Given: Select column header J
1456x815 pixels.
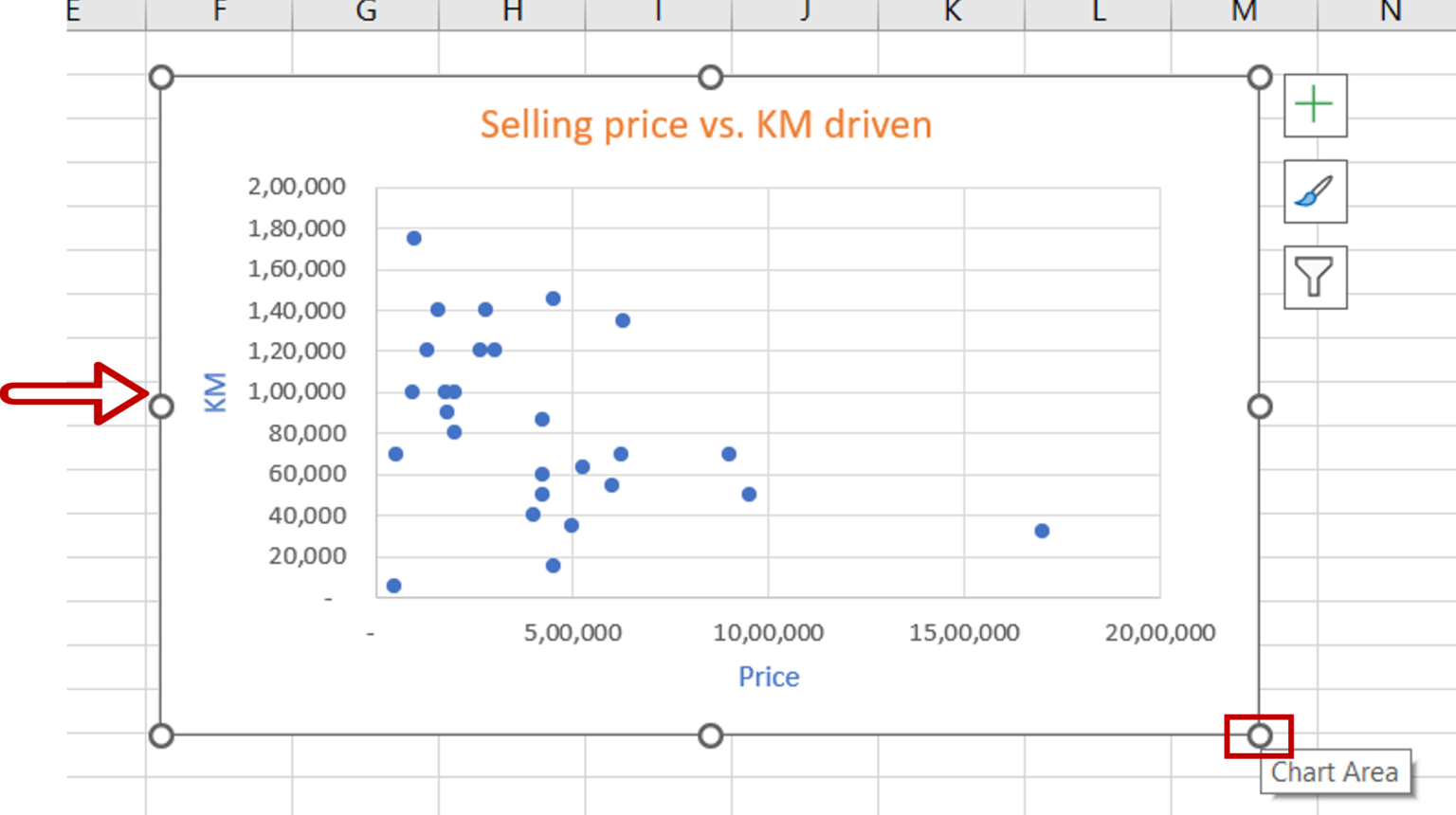Looking at the screenshot, I should tap(805, 12).
